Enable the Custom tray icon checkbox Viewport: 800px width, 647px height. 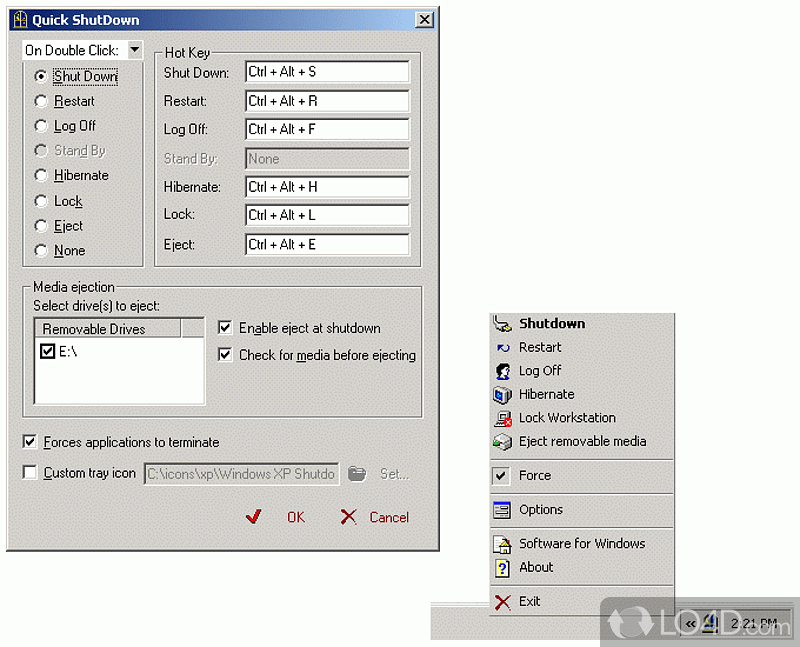30,472
